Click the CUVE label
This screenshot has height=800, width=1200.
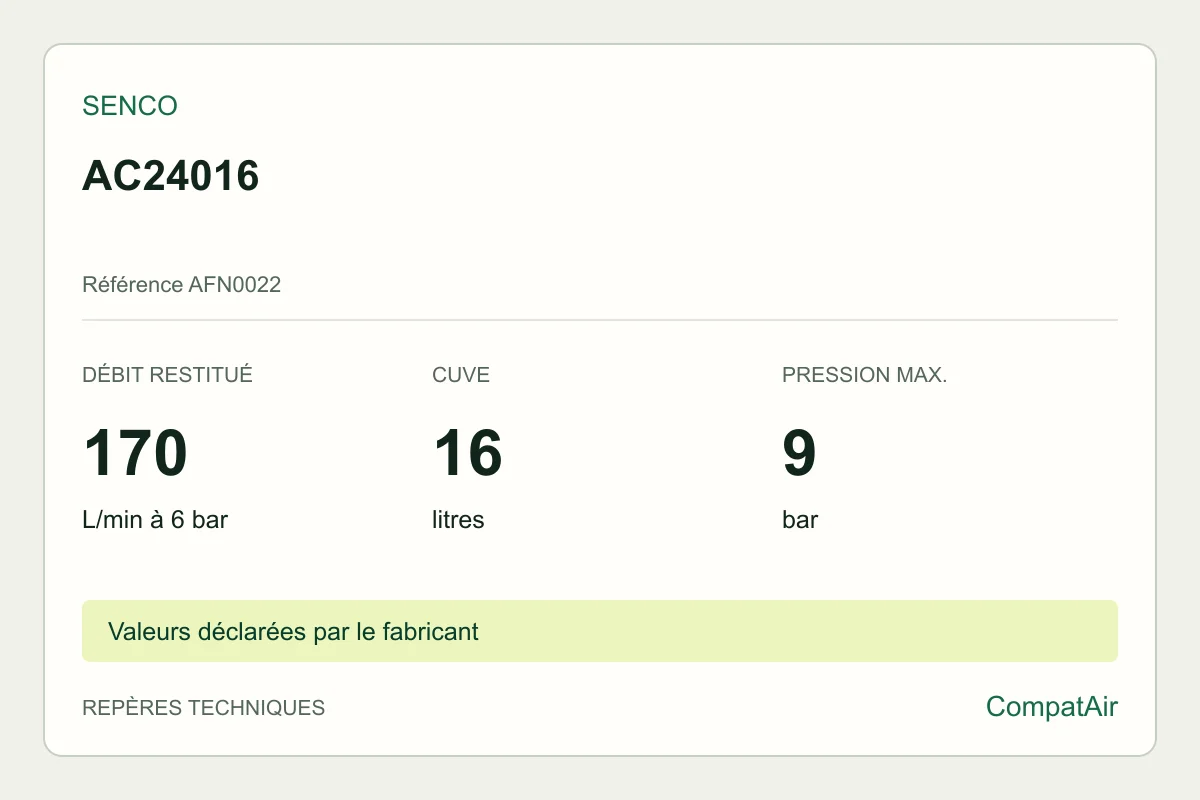click(461, 375)
